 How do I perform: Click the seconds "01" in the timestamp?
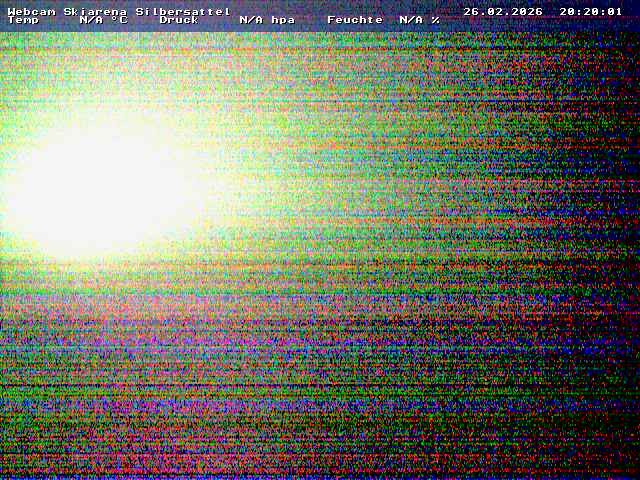click(x=615, y=11)
